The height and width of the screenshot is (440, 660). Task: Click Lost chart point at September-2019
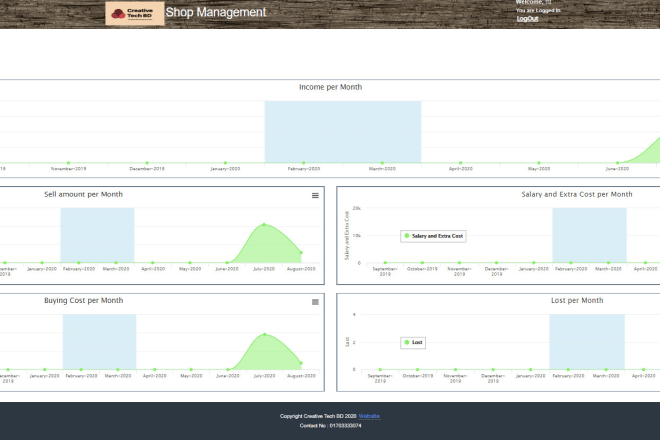coord(380,370)
